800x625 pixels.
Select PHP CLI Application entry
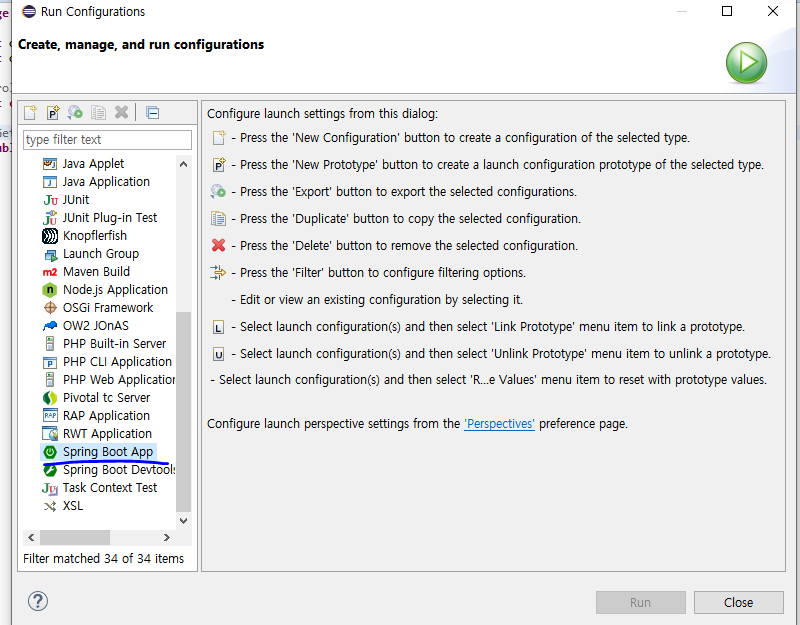[117, 362]
